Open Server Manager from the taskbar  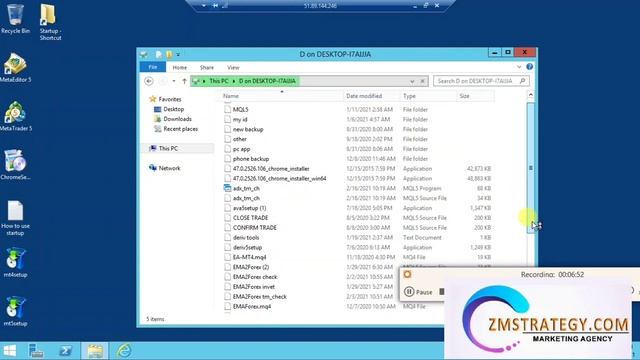[x=36, y=351]
